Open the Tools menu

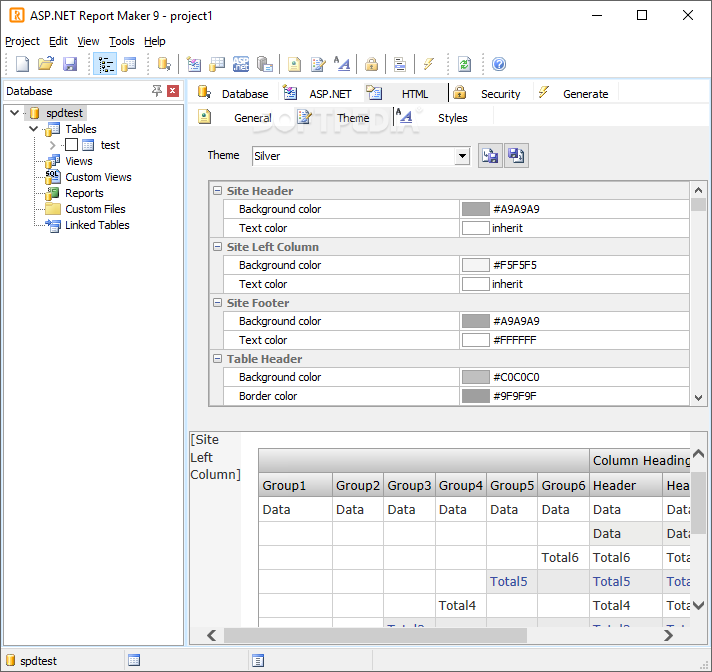pos(122,41)
